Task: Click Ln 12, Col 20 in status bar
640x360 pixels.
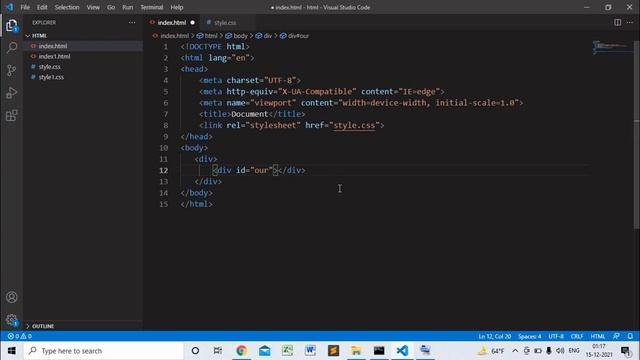Action: tap(495, 336)
